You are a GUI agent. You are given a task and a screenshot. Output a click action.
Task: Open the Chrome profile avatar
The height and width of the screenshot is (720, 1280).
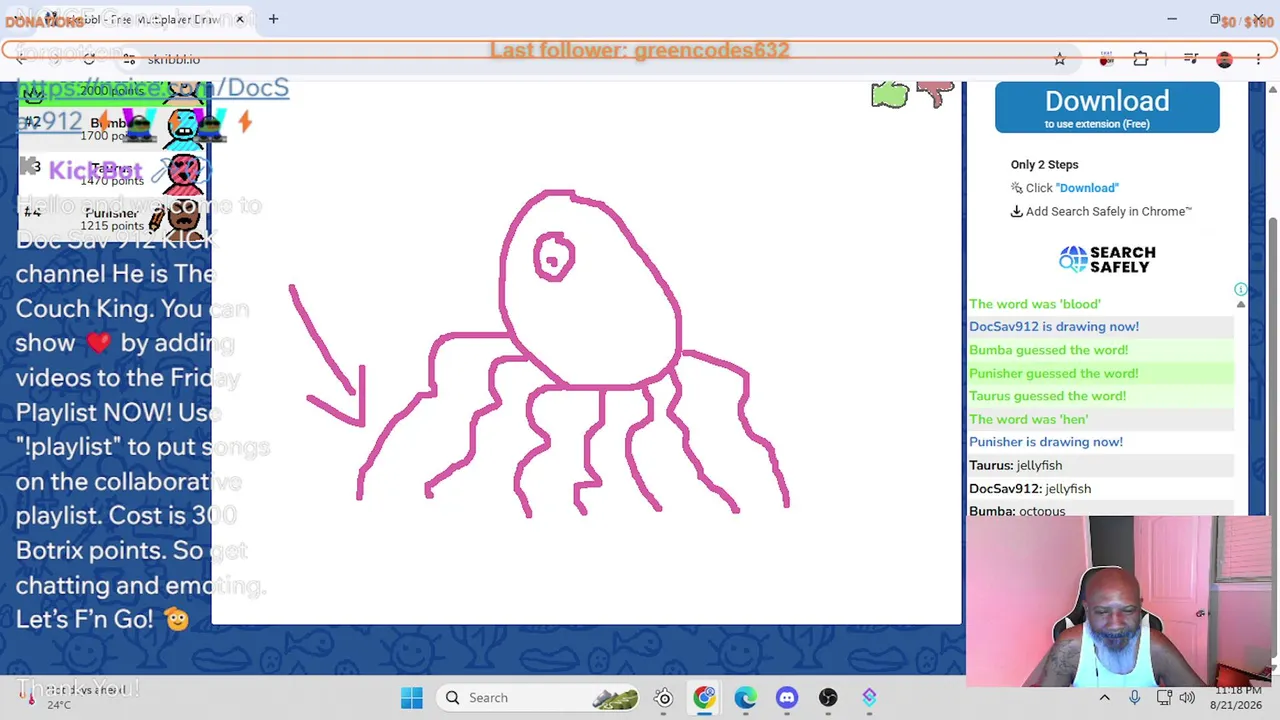[1225, 59]
